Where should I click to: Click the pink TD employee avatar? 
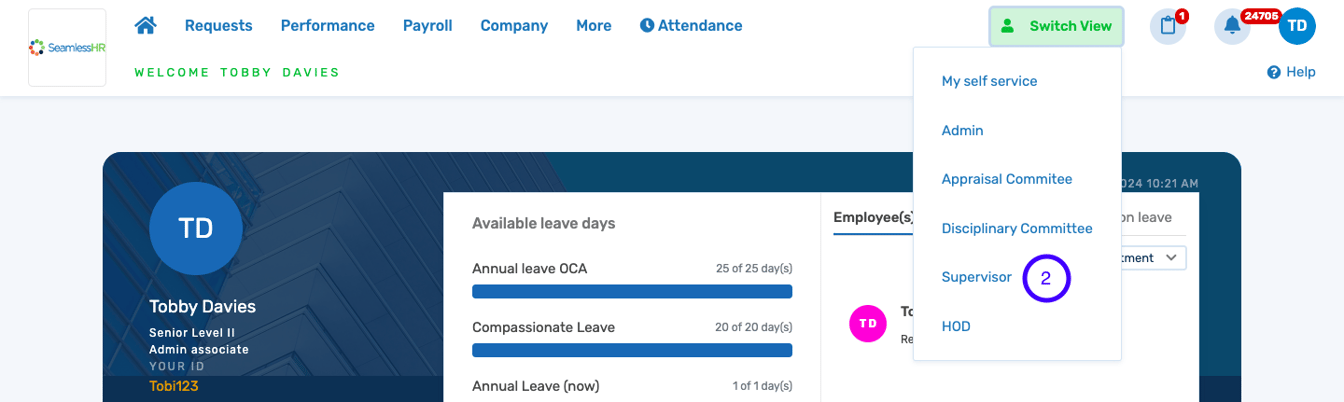click(x=868, y=323)
